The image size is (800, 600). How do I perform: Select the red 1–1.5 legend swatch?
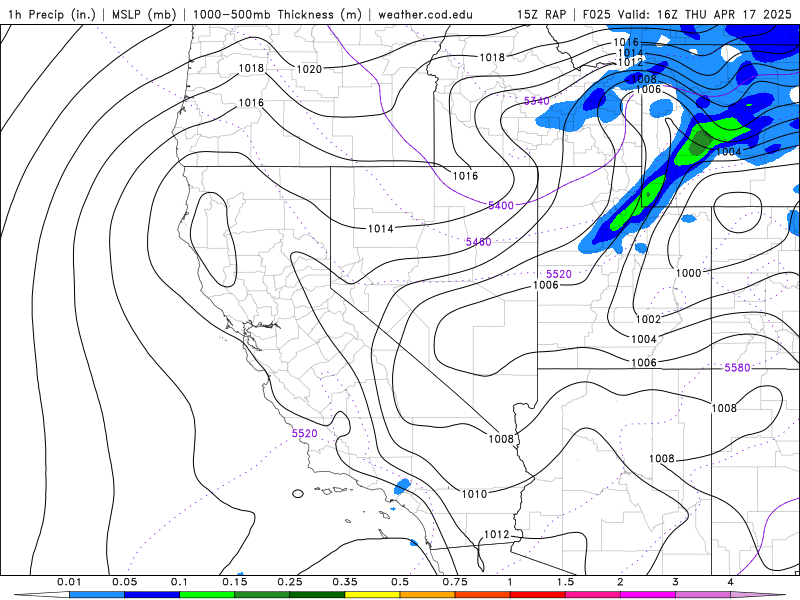coord(538,595)
